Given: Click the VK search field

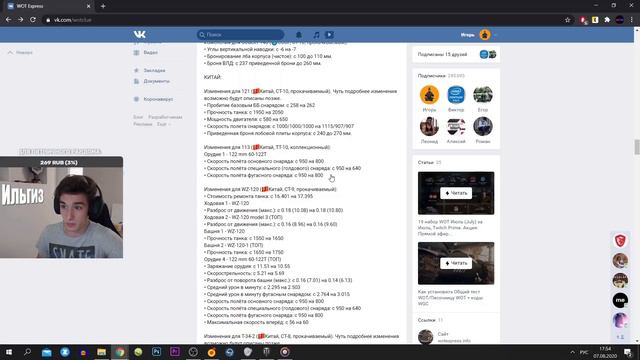Looking at the screenshot, I should click(x=240, y=35).
